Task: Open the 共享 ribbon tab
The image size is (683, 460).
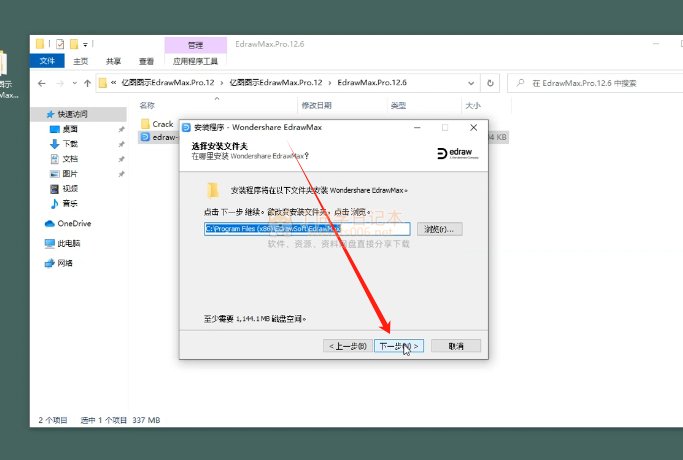Action: tap(113, 61)
